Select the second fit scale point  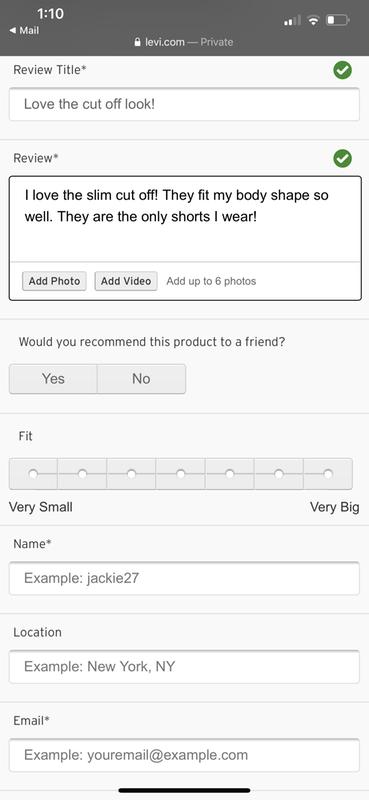(82, 474)
